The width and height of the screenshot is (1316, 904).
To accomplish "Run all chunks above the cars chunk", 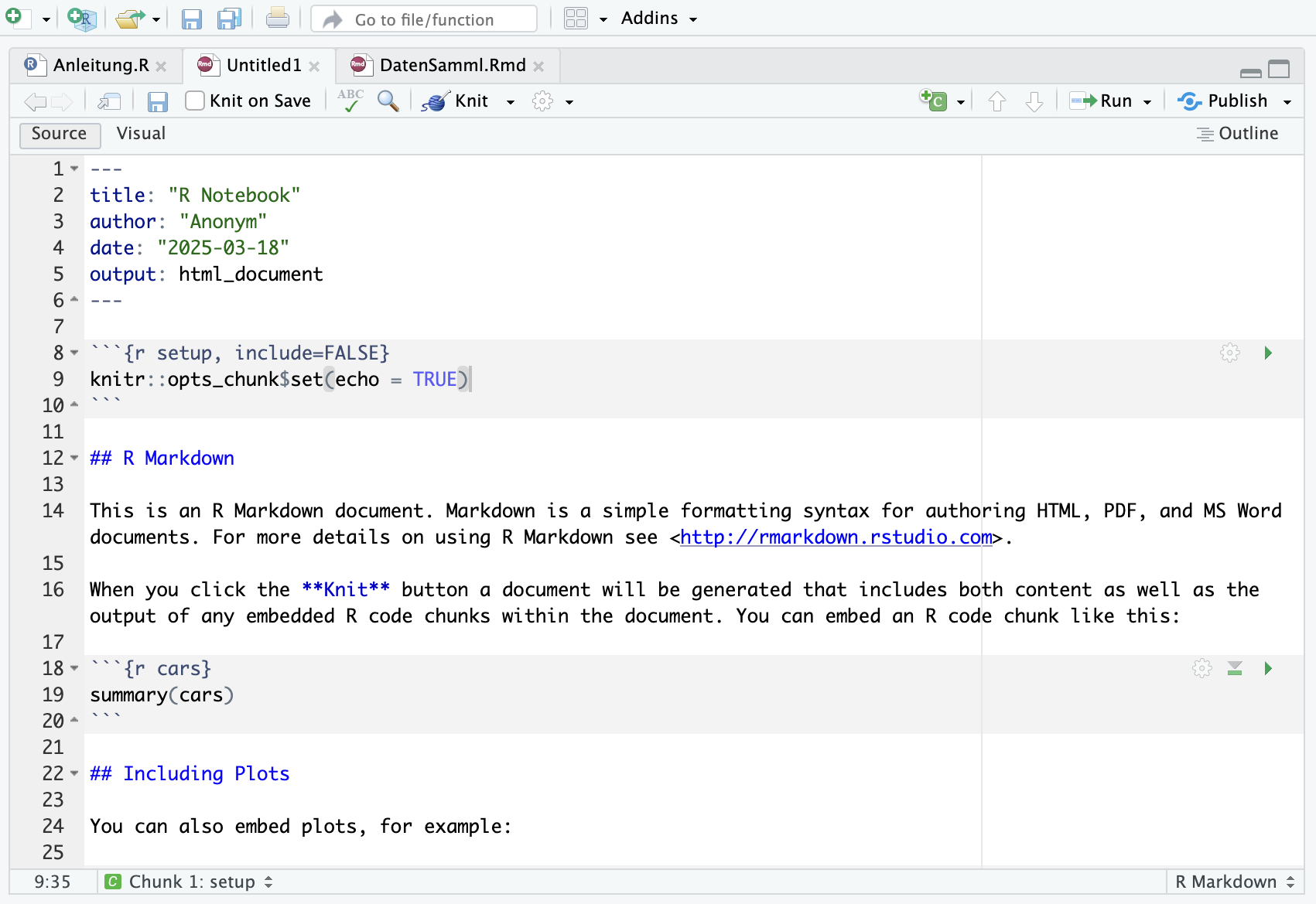I will [x=1235, y=668].
